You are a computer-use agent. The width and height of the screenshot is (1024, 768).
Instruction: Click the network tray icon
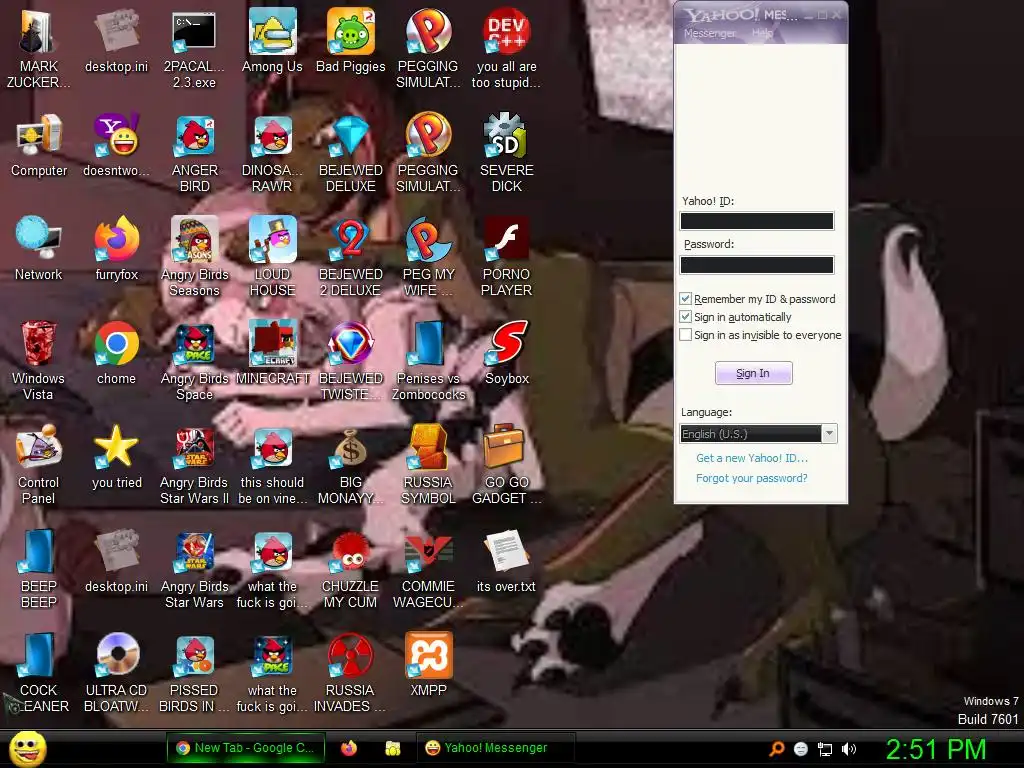(825, 749)
